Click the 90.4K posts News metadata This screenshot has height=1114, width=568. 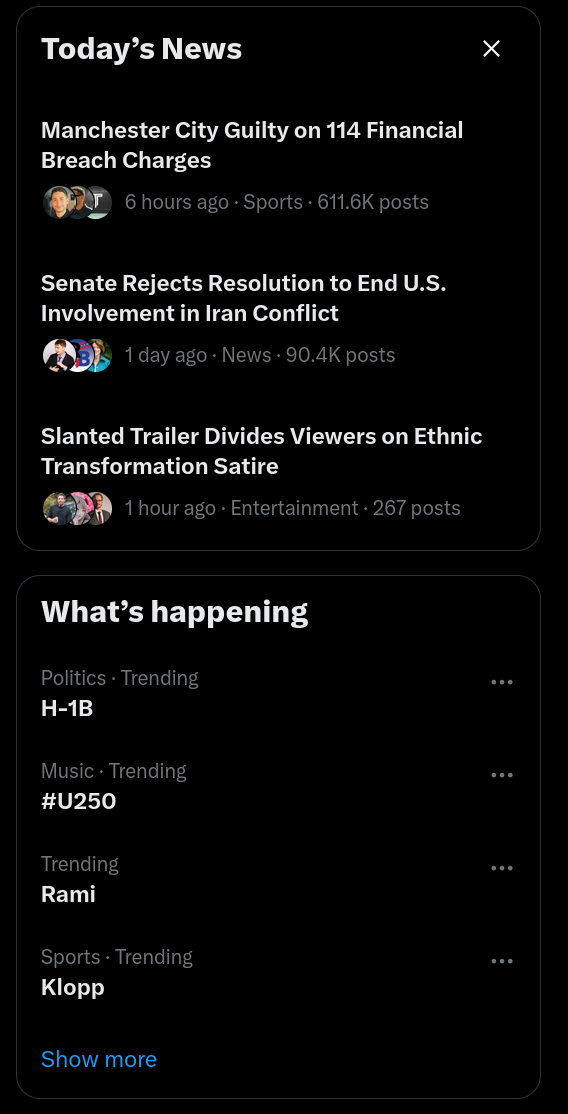pos(260,355)
